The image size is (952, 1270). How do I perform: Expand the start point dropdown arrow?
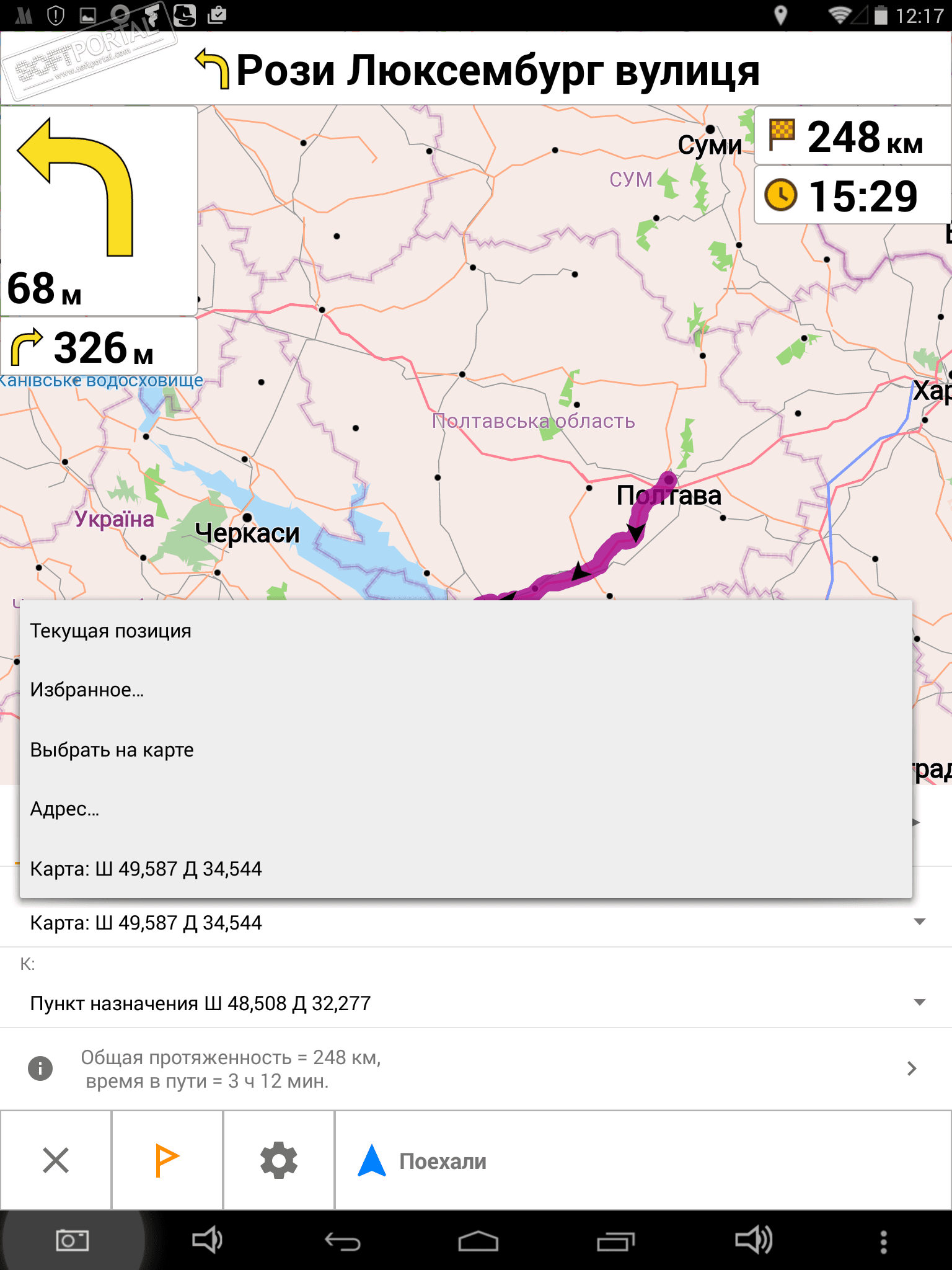pos(920,922)
